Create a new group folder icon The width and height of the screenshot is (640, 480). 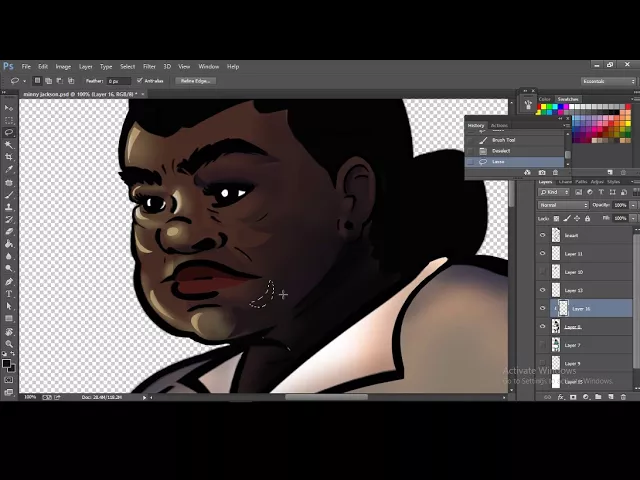(598, 397)
